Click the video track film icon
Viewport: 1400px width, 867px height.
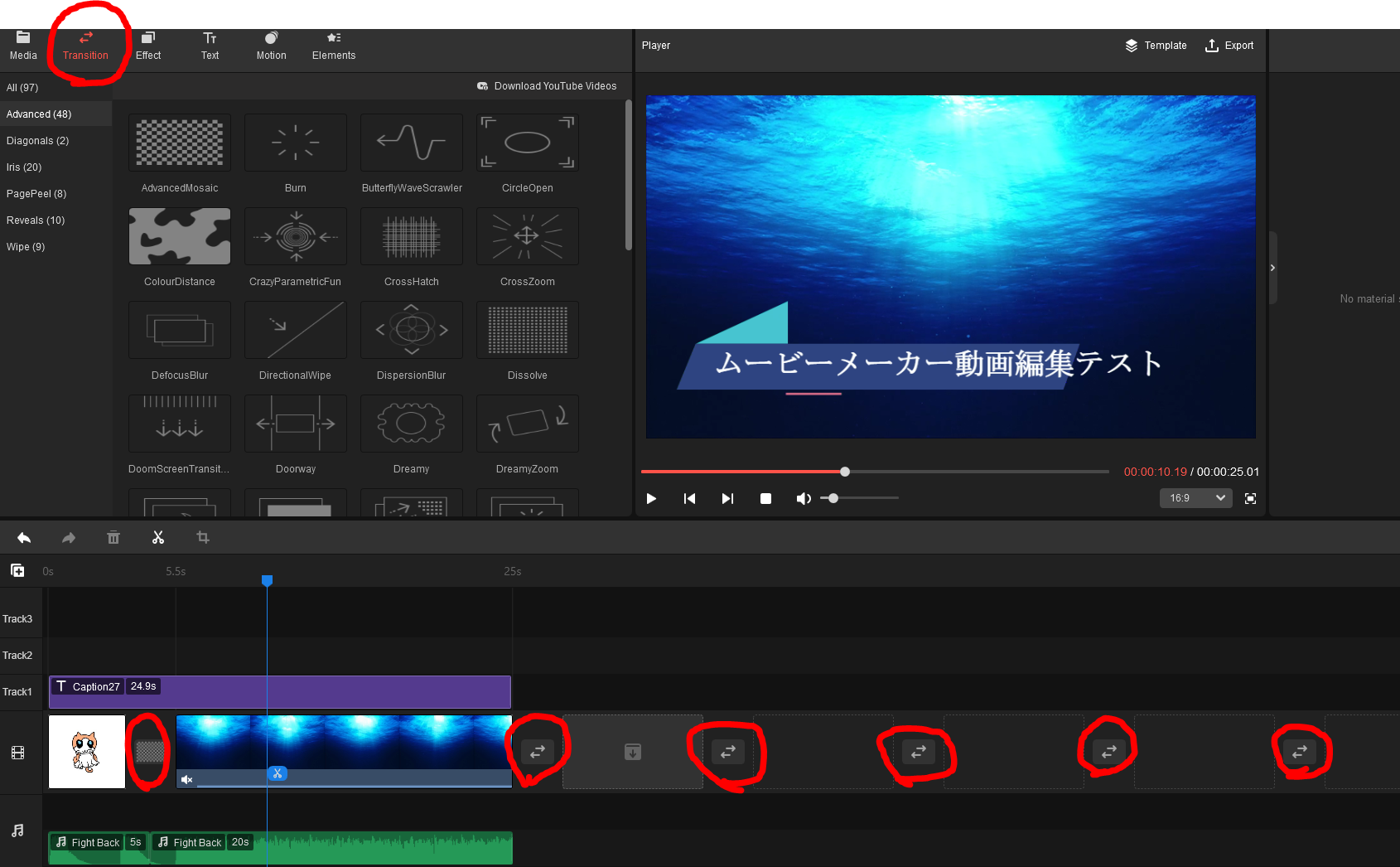(x=17, y=753)
